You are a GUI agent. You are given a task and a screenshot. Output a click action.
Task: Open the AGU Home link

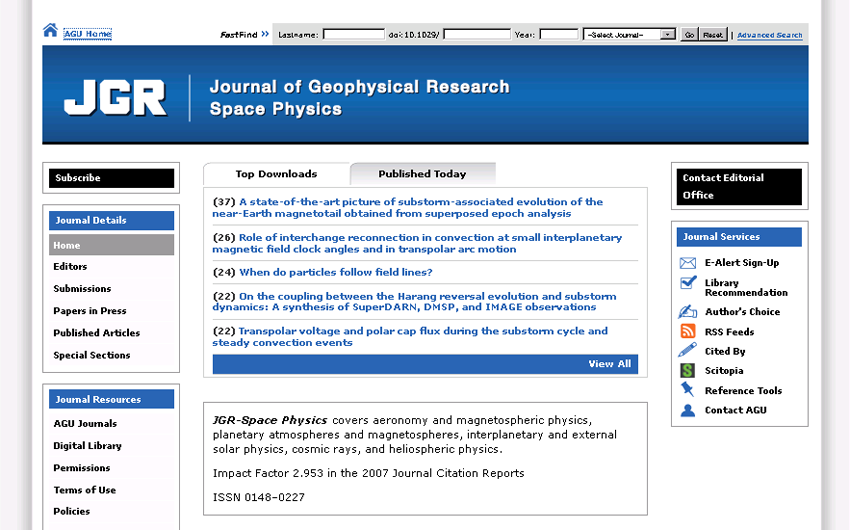[x=88, y=34]
